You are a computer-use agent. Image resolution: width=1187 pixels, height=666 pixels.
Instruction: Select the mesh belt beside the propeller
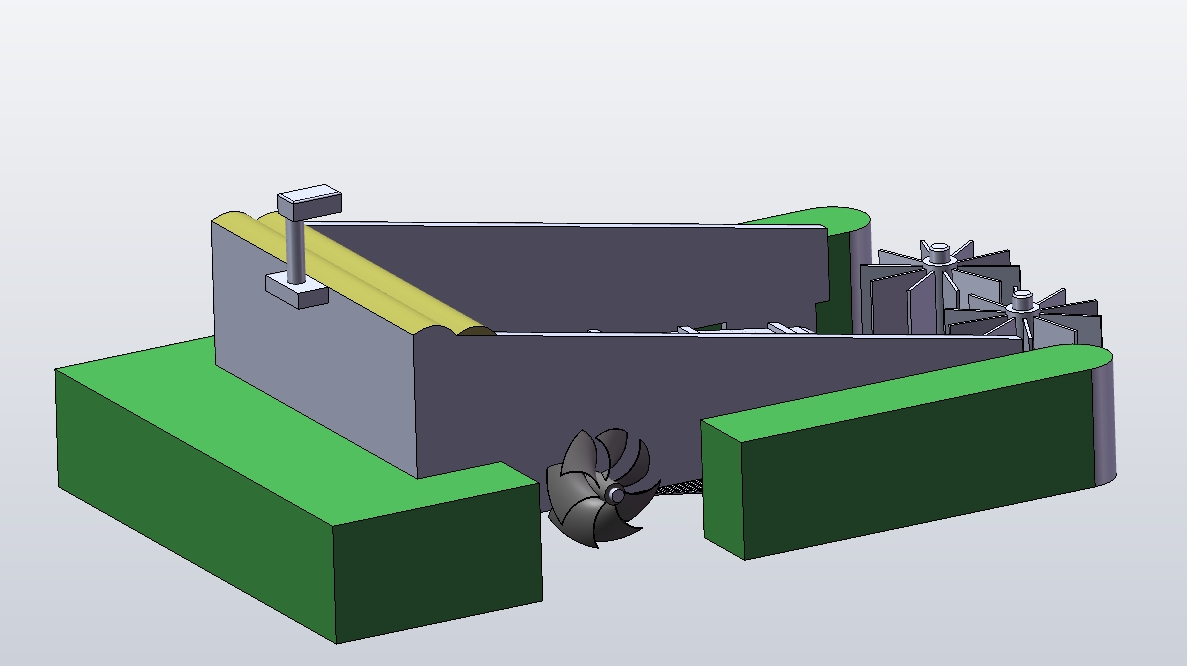[679, 488]
